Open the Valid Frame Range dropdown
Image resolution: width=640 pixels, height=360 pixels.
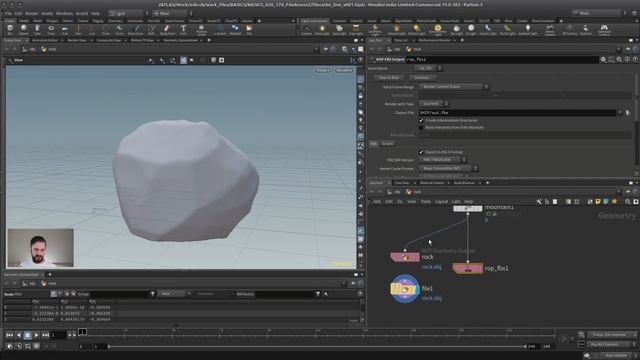pos(453,87)
